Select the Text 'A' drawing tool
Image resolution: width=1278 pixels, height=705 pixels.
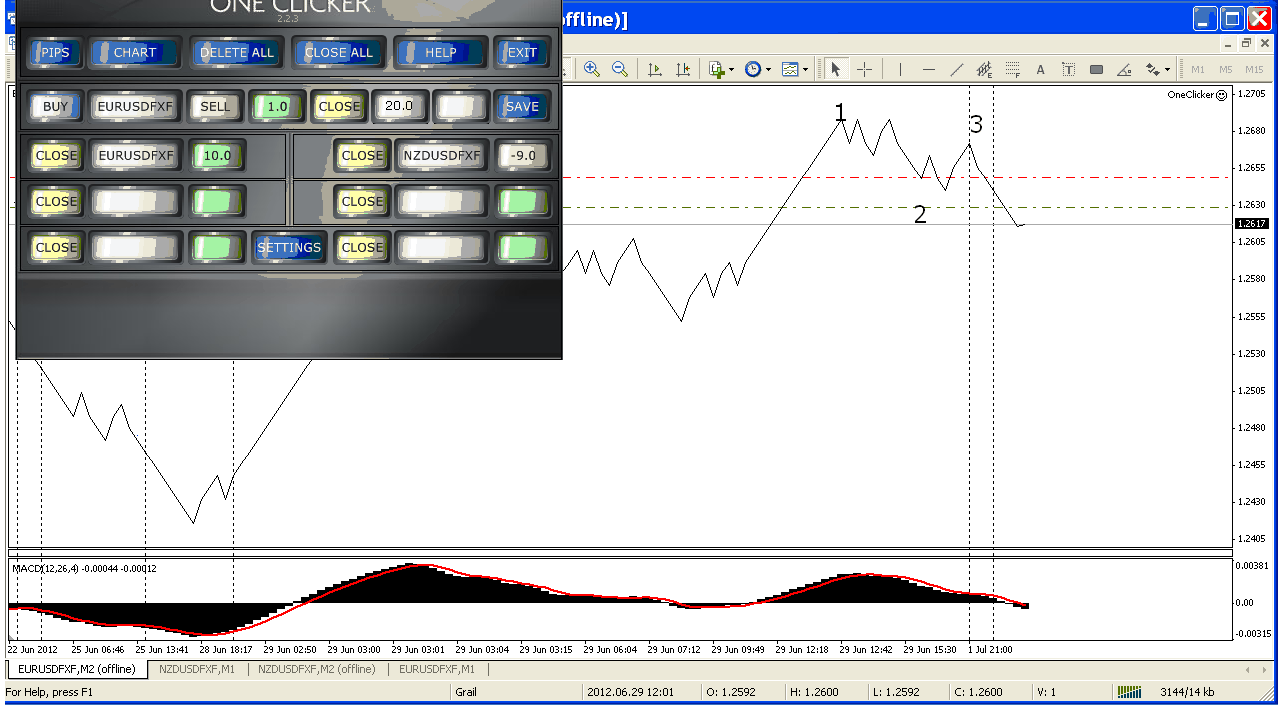coord(1040,69)
